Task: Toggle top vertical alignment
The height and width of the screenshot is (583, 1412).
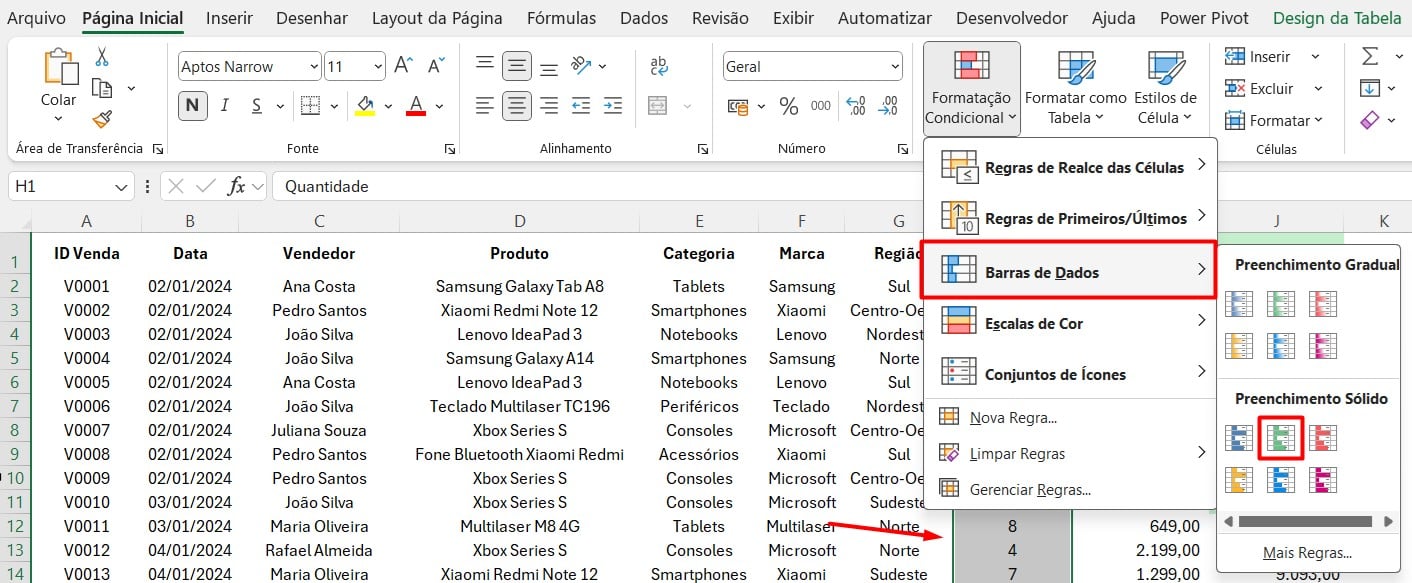Action: pyautogui.click(x=485, y=66)
